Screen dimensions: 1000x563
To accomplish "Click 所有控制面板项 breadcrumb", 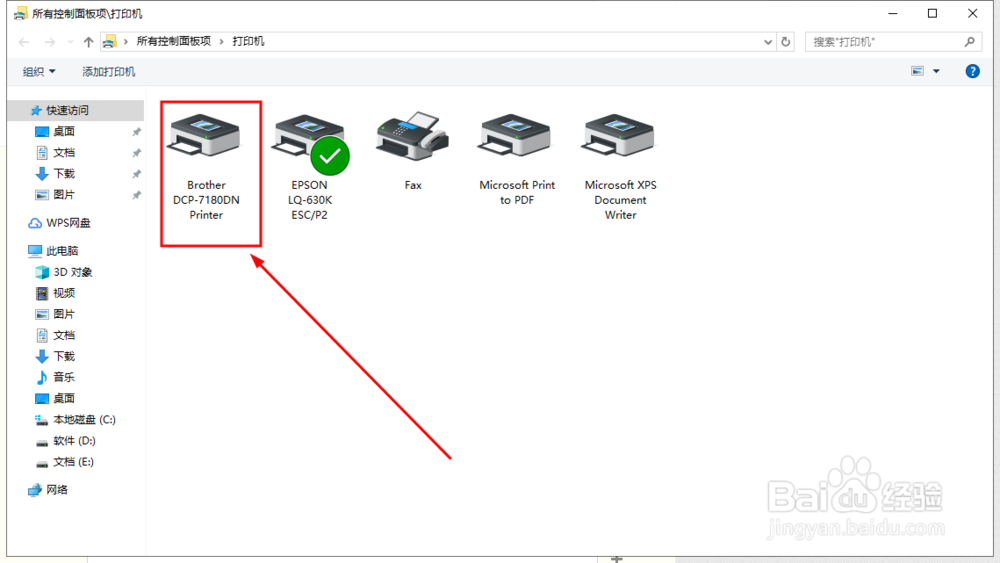I will (x=173, y=41).
